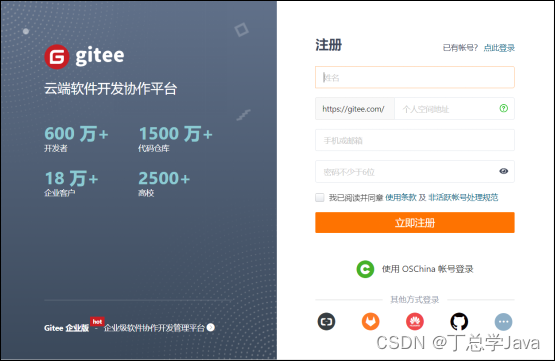The height and width of the screenshot is (361, 555).
Task: Click the arrow after 企业级软件协作开发管理平台
Action: click(x=211, y=327)
